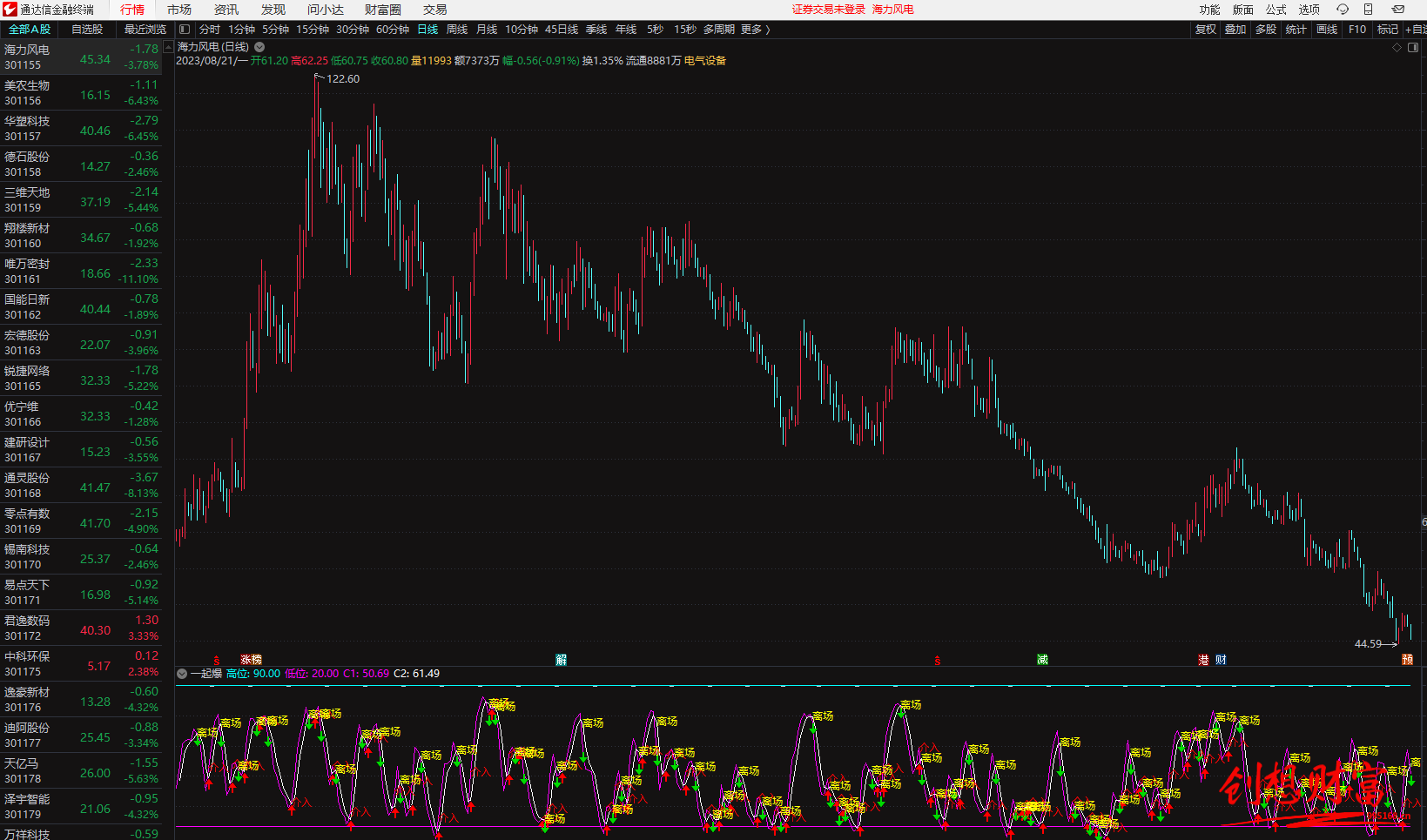
Task: Click the panel layout icon before 分时
Action: point(185,30)
